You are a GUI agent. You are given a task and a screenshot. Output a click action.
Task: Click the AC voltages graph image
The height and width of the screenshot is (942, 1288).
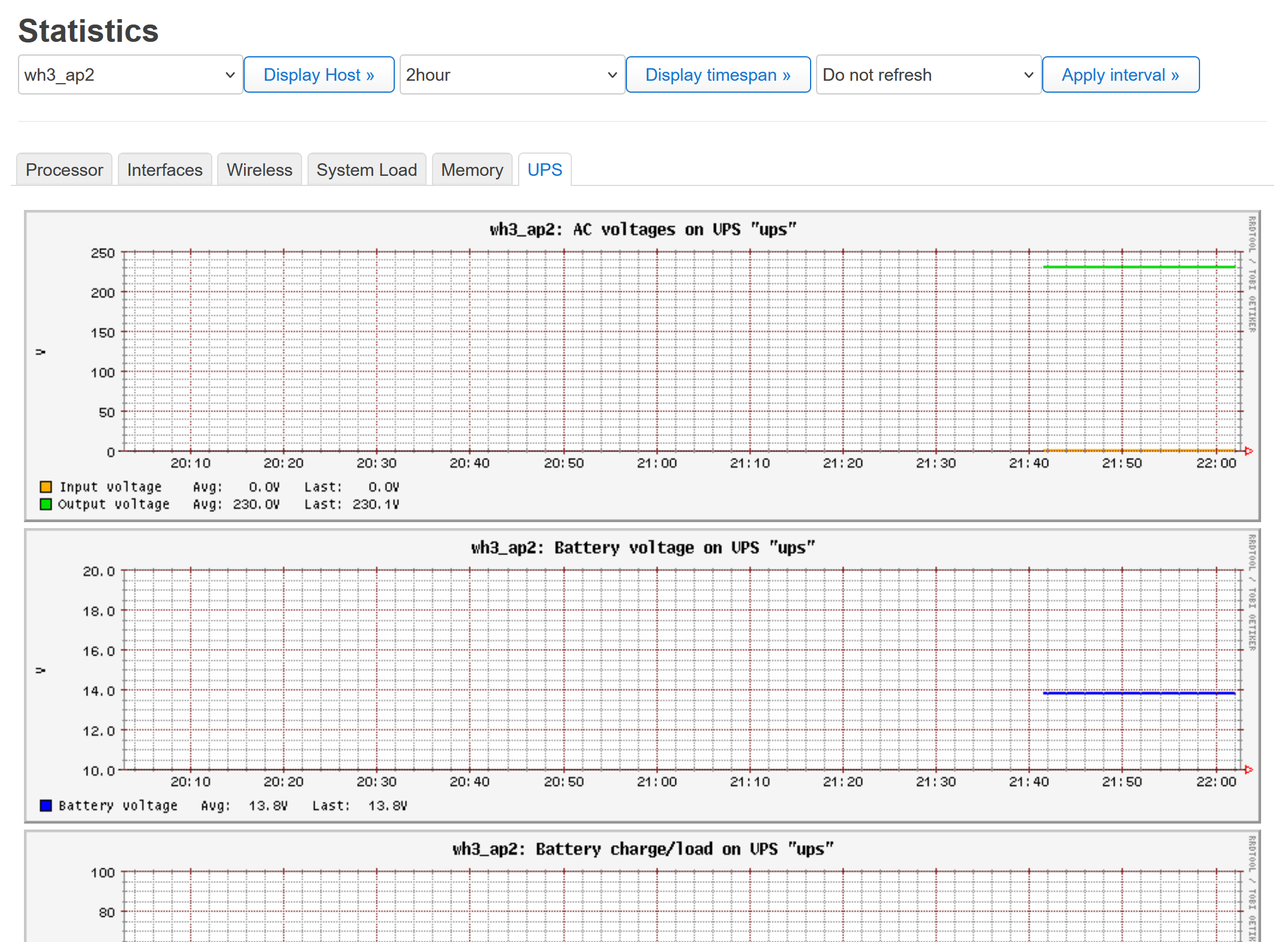pyautogui.click(x=643, y=365)
